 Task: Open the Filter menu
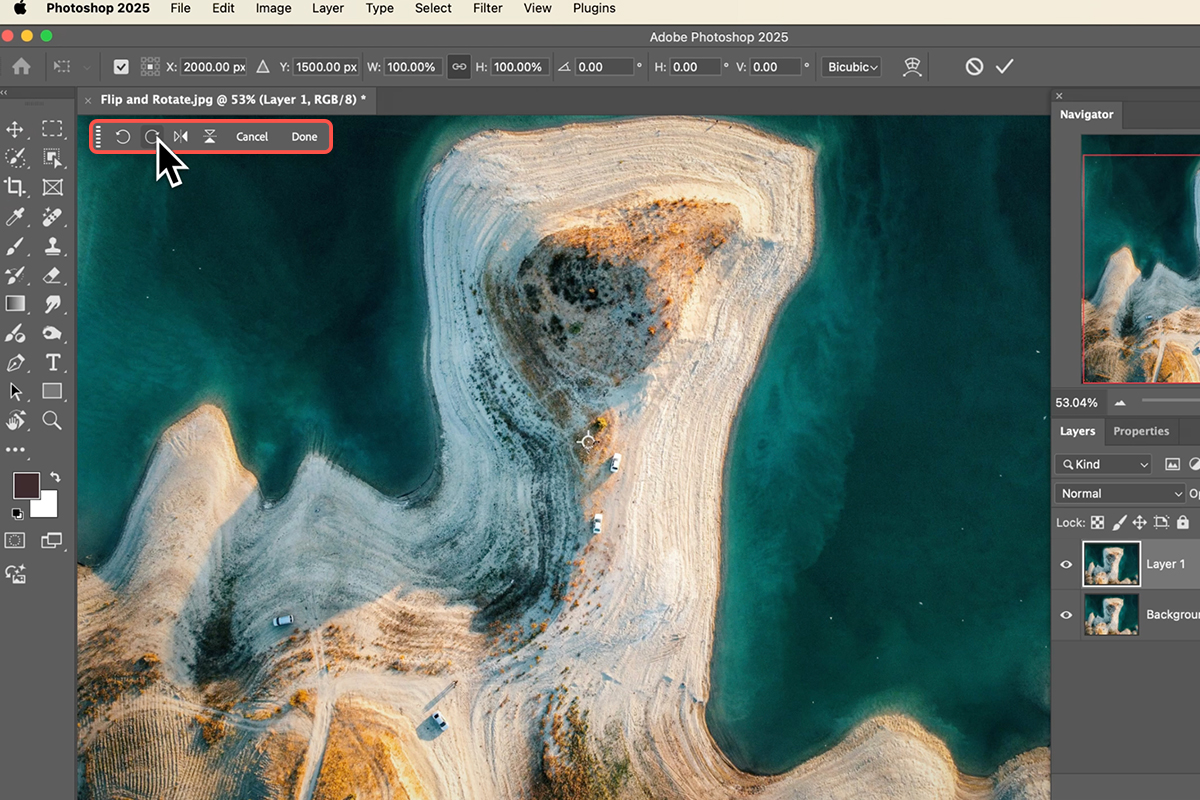[x=488, y=8]
